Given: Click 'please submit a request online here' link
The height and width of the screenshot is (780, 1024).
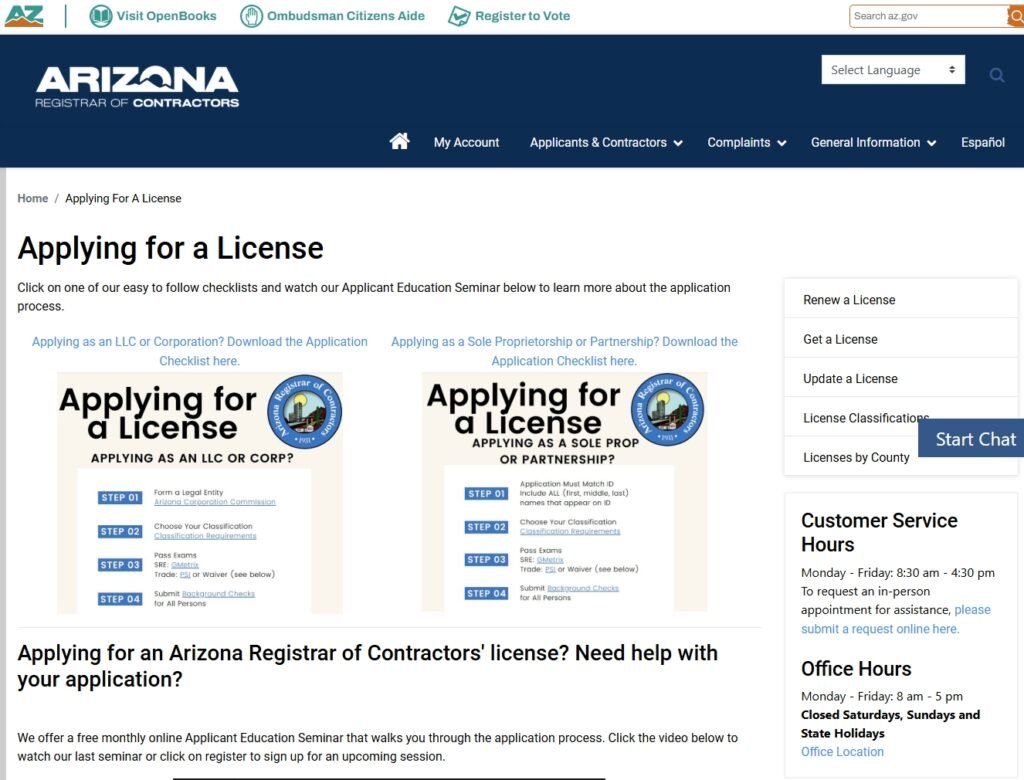Looking at the screenshot, I should point(896,619).
